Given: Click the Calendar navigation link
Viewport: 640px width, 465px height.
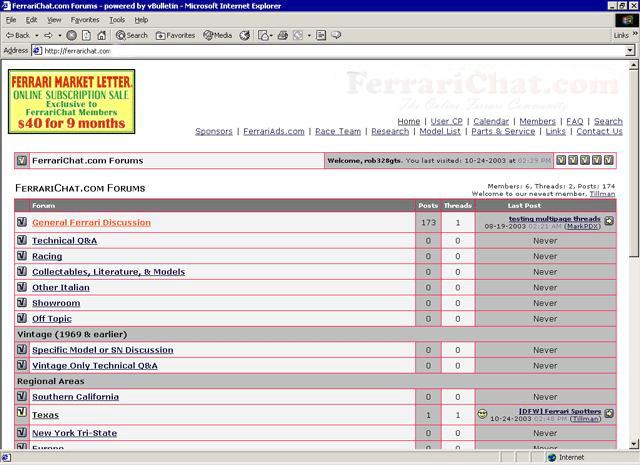Looking at the screenshot, I should [491, 121].
